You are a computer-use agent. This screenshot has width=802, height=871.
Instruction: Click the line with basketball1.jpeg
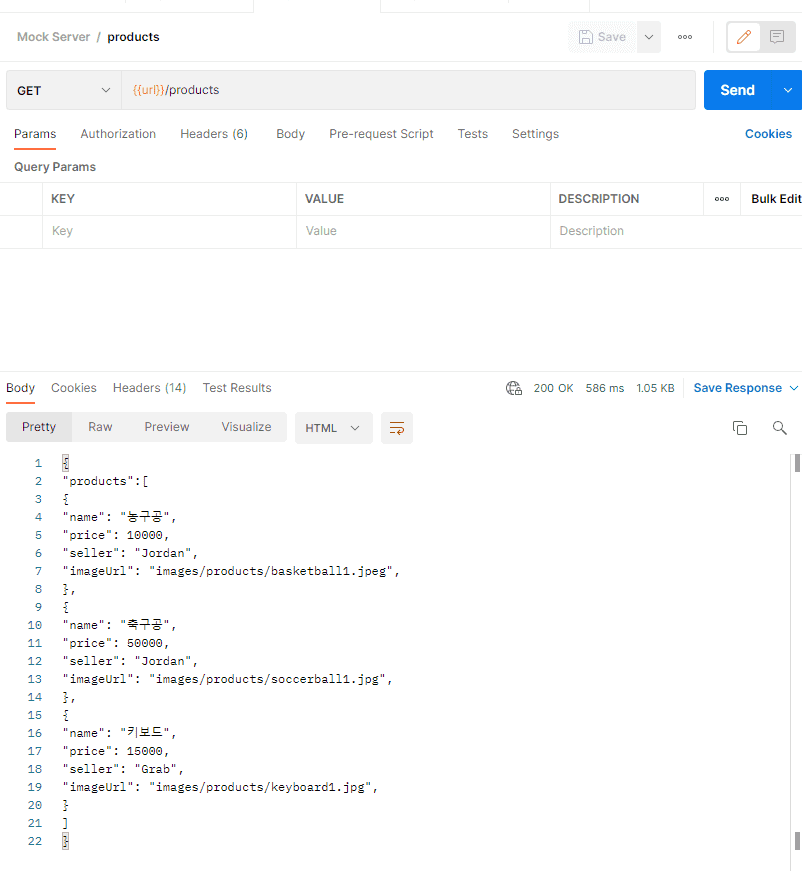tap(231, 571)
